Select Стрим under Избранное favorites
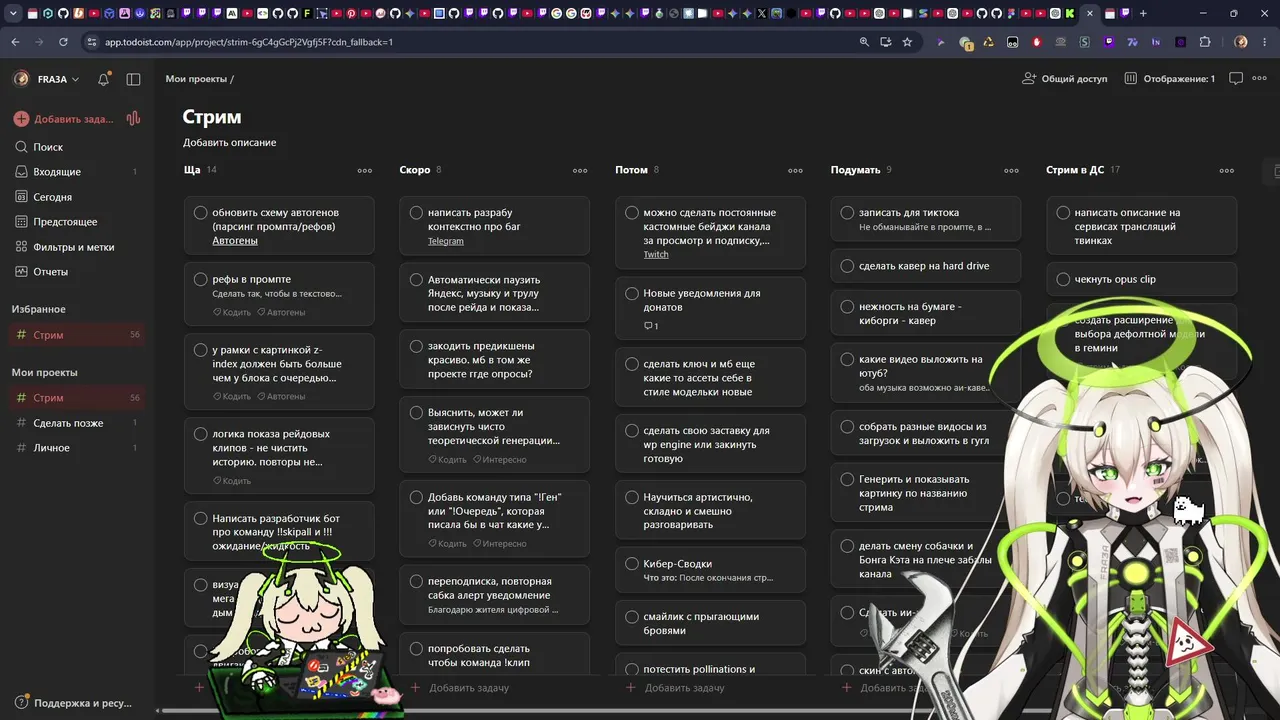 coord(76,335)
